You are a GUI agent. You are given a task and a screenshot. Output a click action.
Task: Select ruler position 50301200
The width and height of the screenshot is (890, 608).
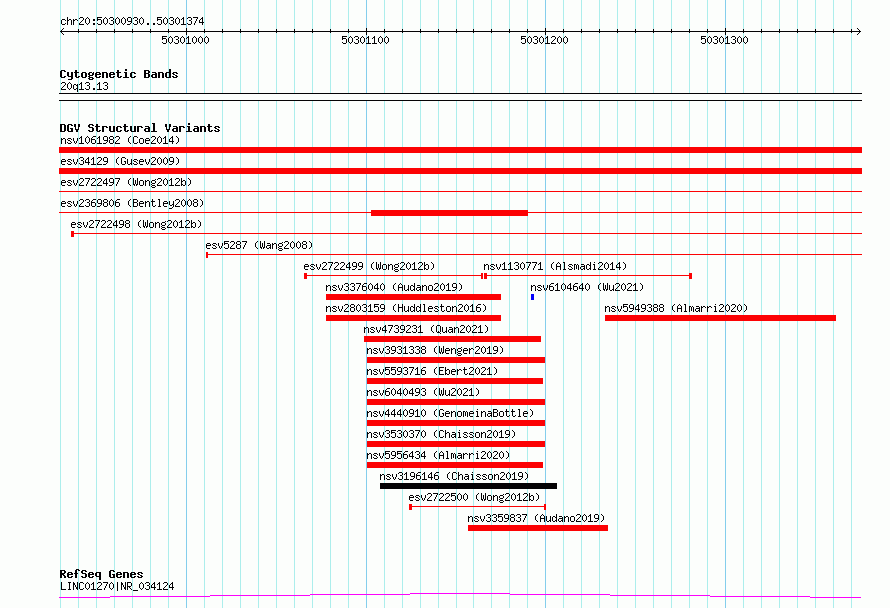[x=544, y=40]
